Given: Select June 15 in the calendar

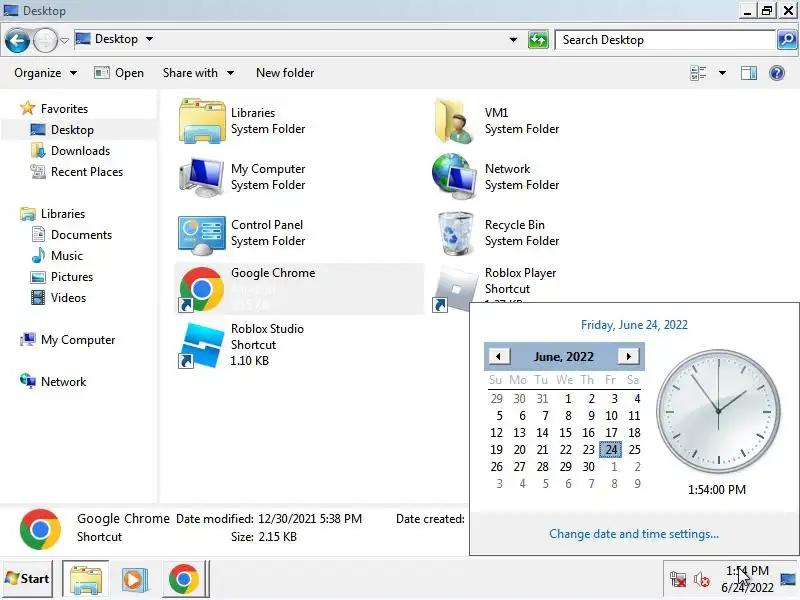Looking at the screenshot, I should 565,433.
